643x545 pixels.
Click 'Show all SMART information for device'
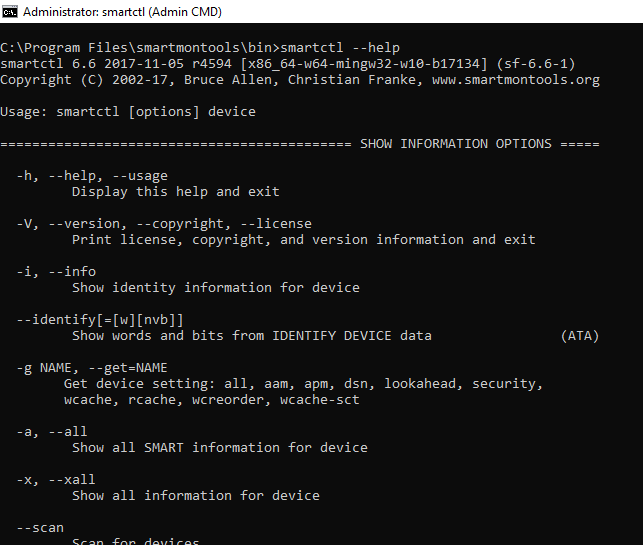coord(220,447)
